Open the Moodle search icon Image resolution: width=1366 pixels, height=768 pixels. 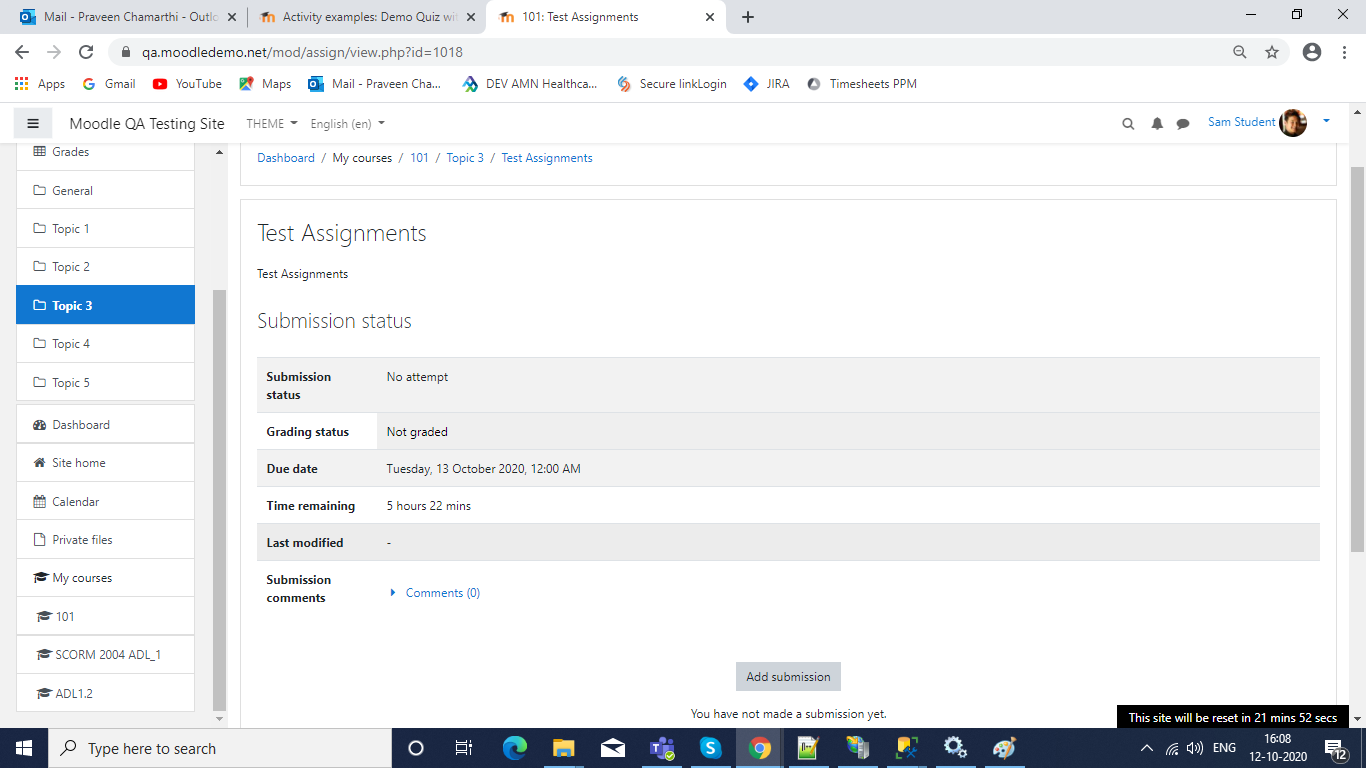(1128, 124)
